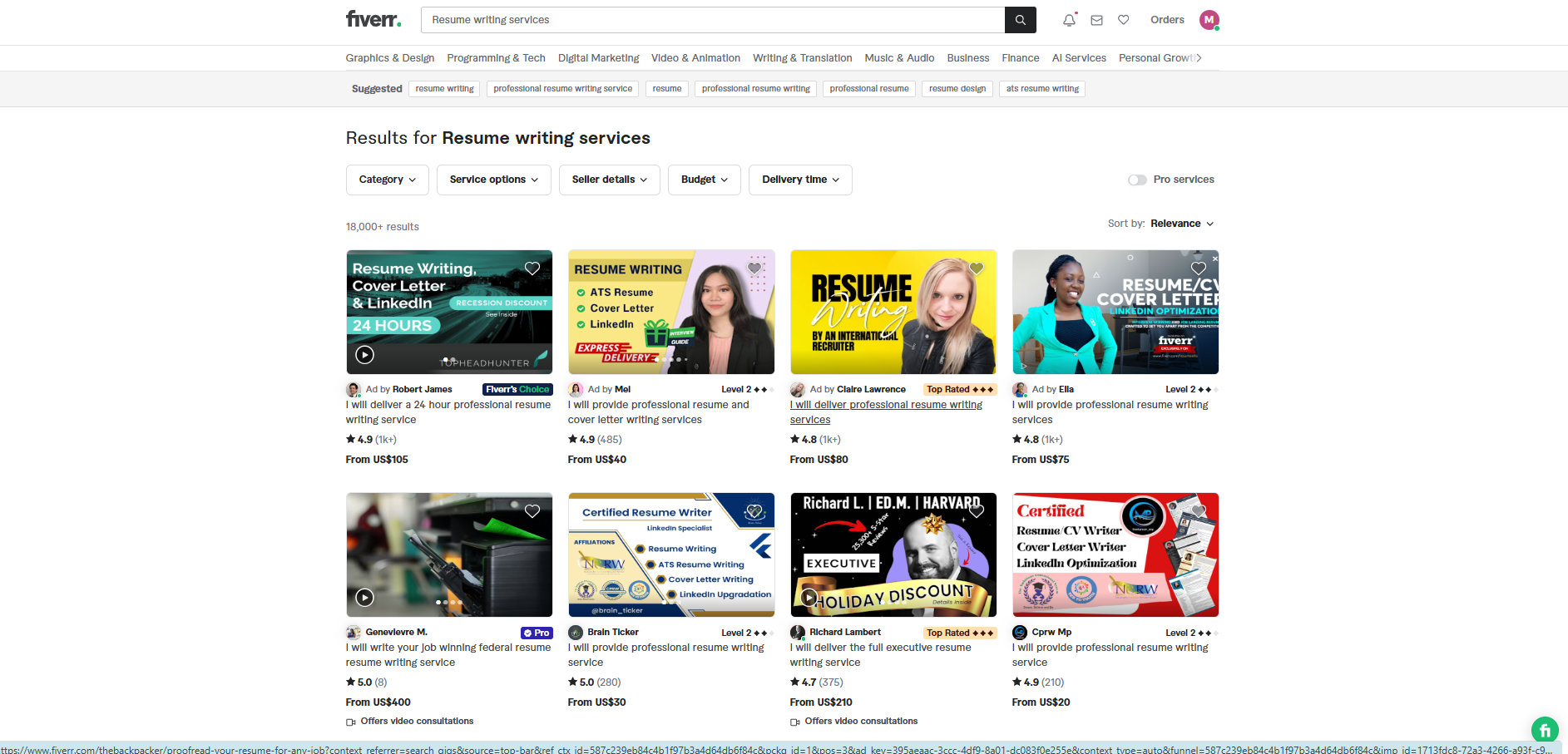Click the search input field
This screenshot has width=1568, height=754.
click(713, 20)
